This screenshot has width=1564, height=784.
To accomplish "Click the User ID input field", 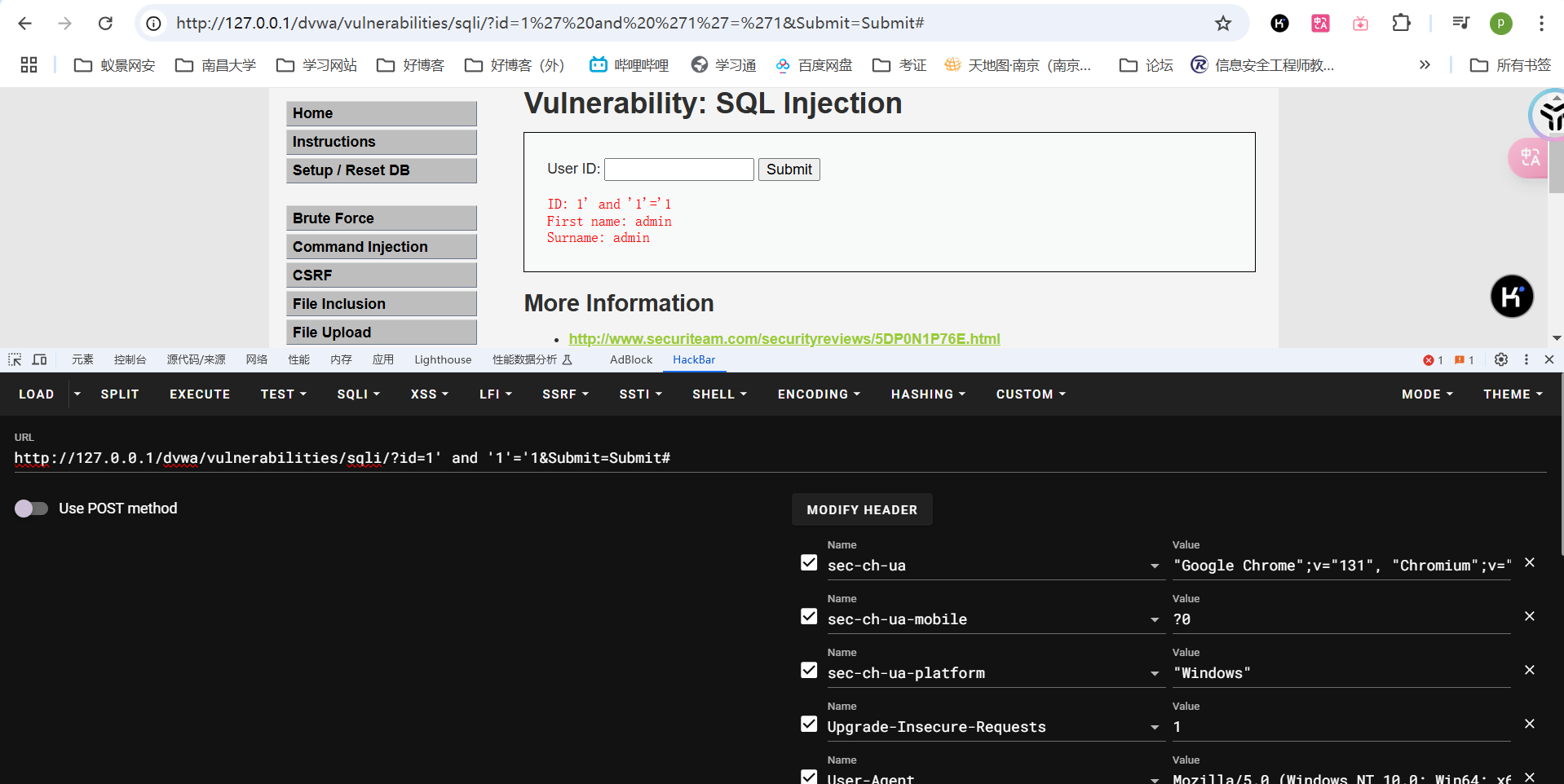I will (679, 170).
